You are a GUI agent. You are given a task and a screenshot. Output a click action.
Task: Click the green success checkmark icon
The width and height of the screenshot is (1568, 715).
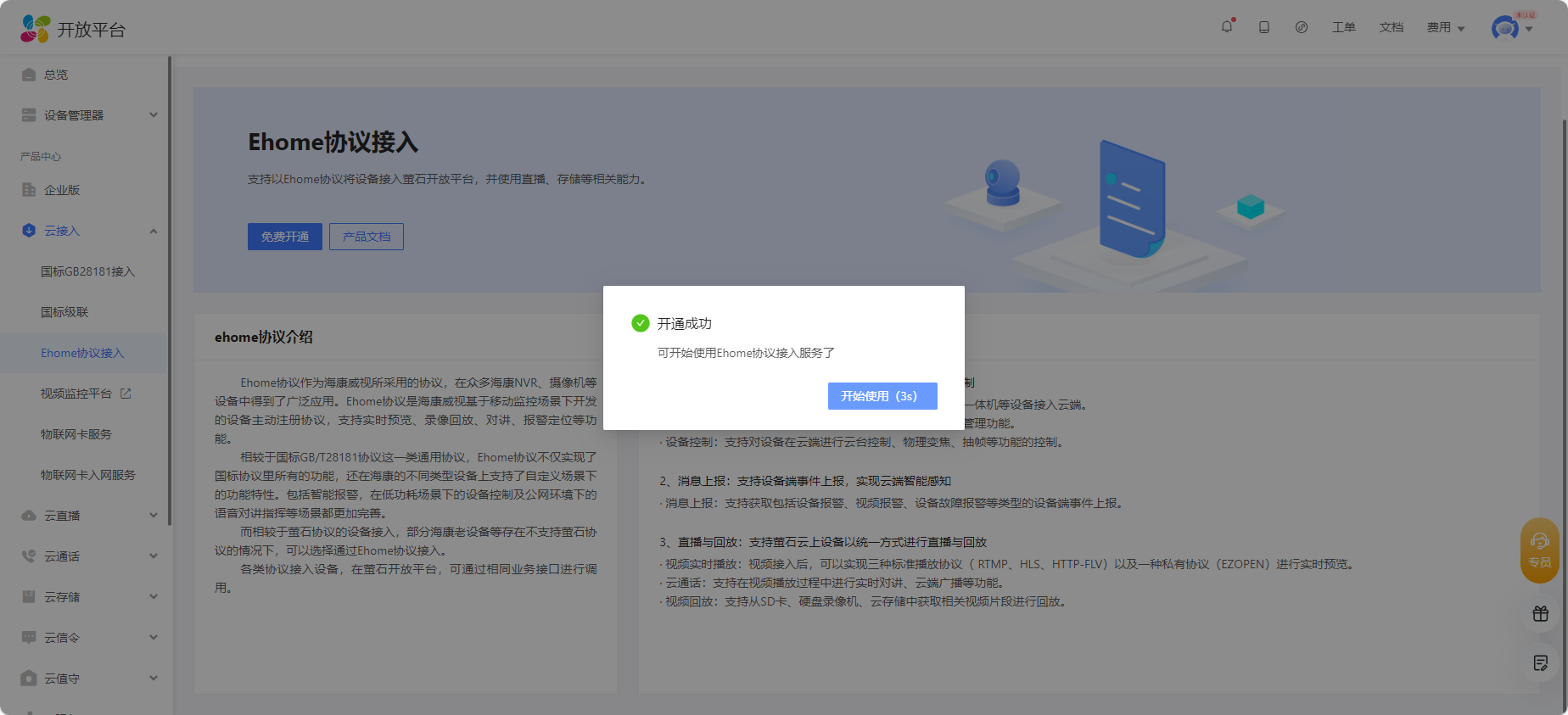[641, 323]
